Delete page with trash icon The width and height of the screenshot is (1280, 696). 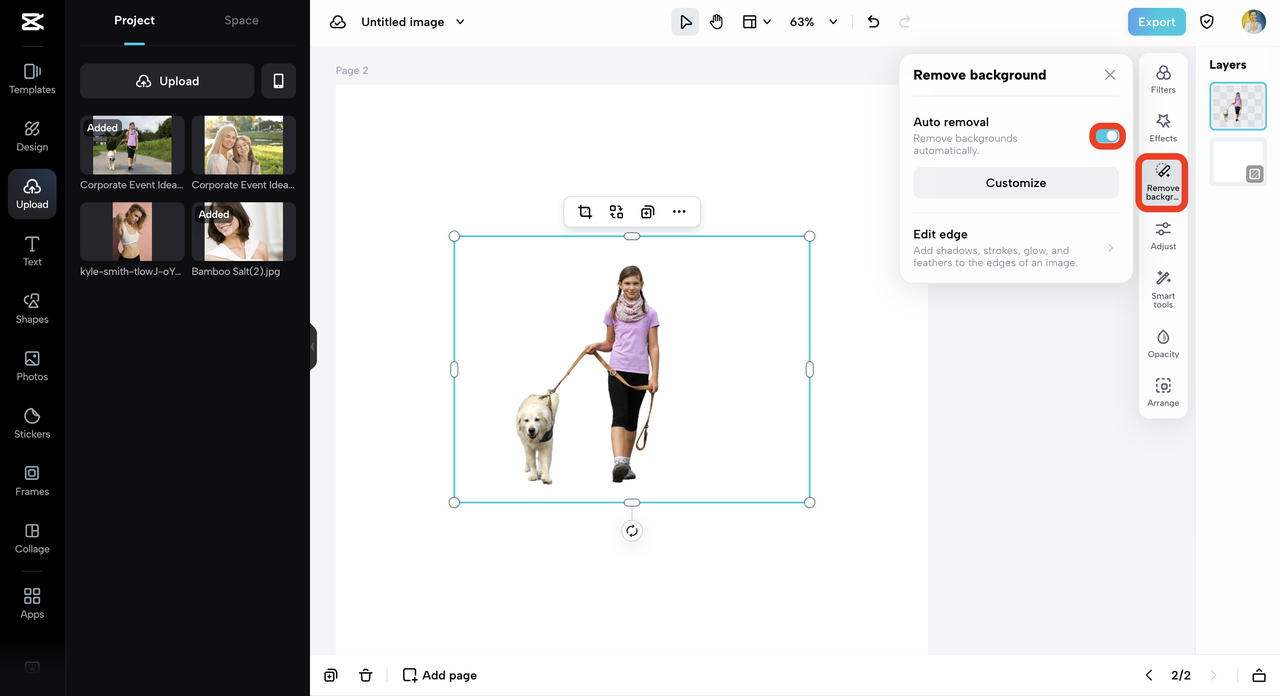(x=366, y=675)
